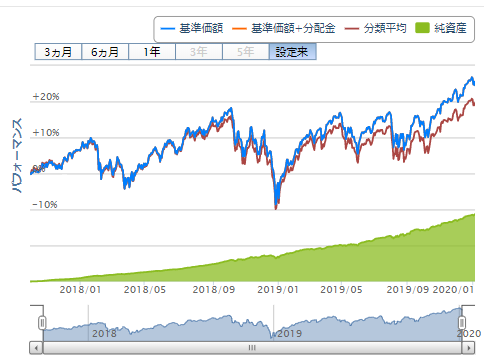Click the green 純資産 legend swatch

tap(422, 28)
